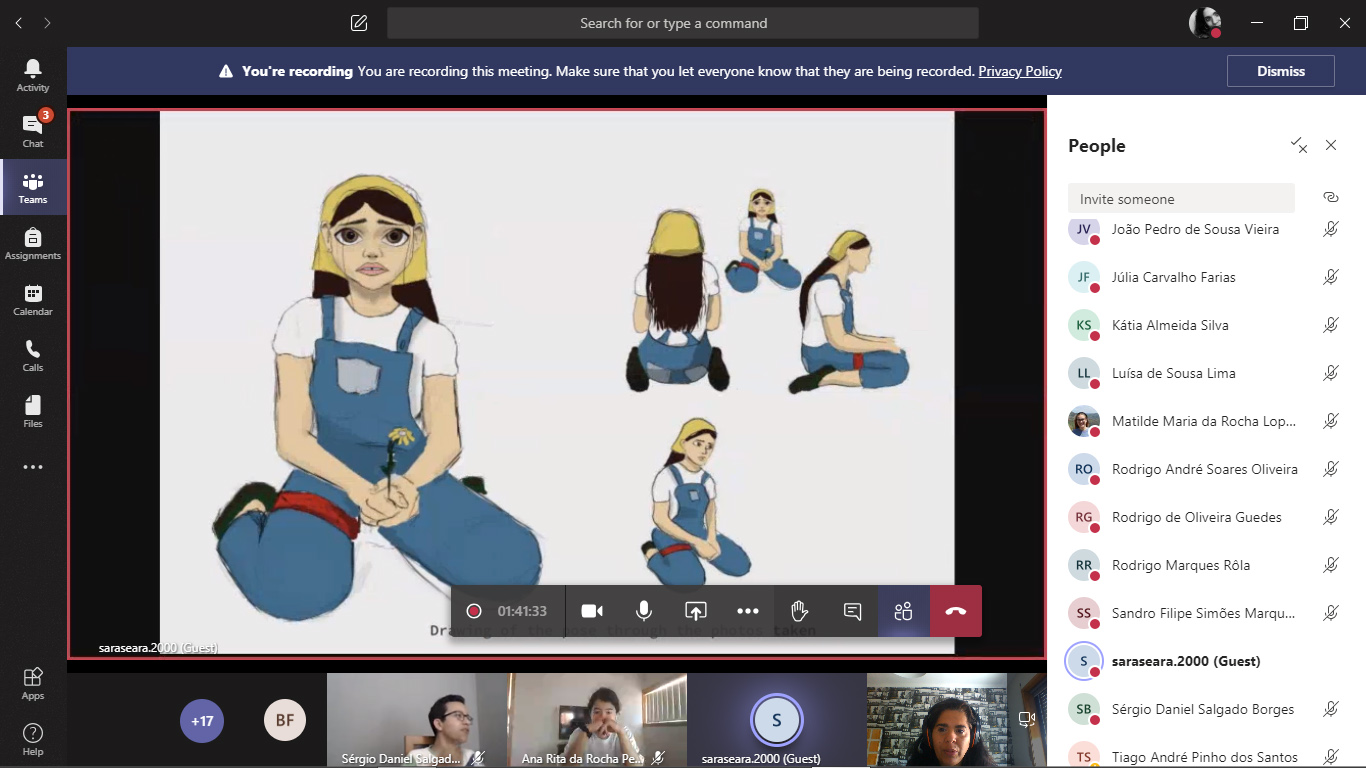Select Matilde Maria da Rocha participant
The width and height of the screenshot is (1366, 768).
[x=1203, y=421]
